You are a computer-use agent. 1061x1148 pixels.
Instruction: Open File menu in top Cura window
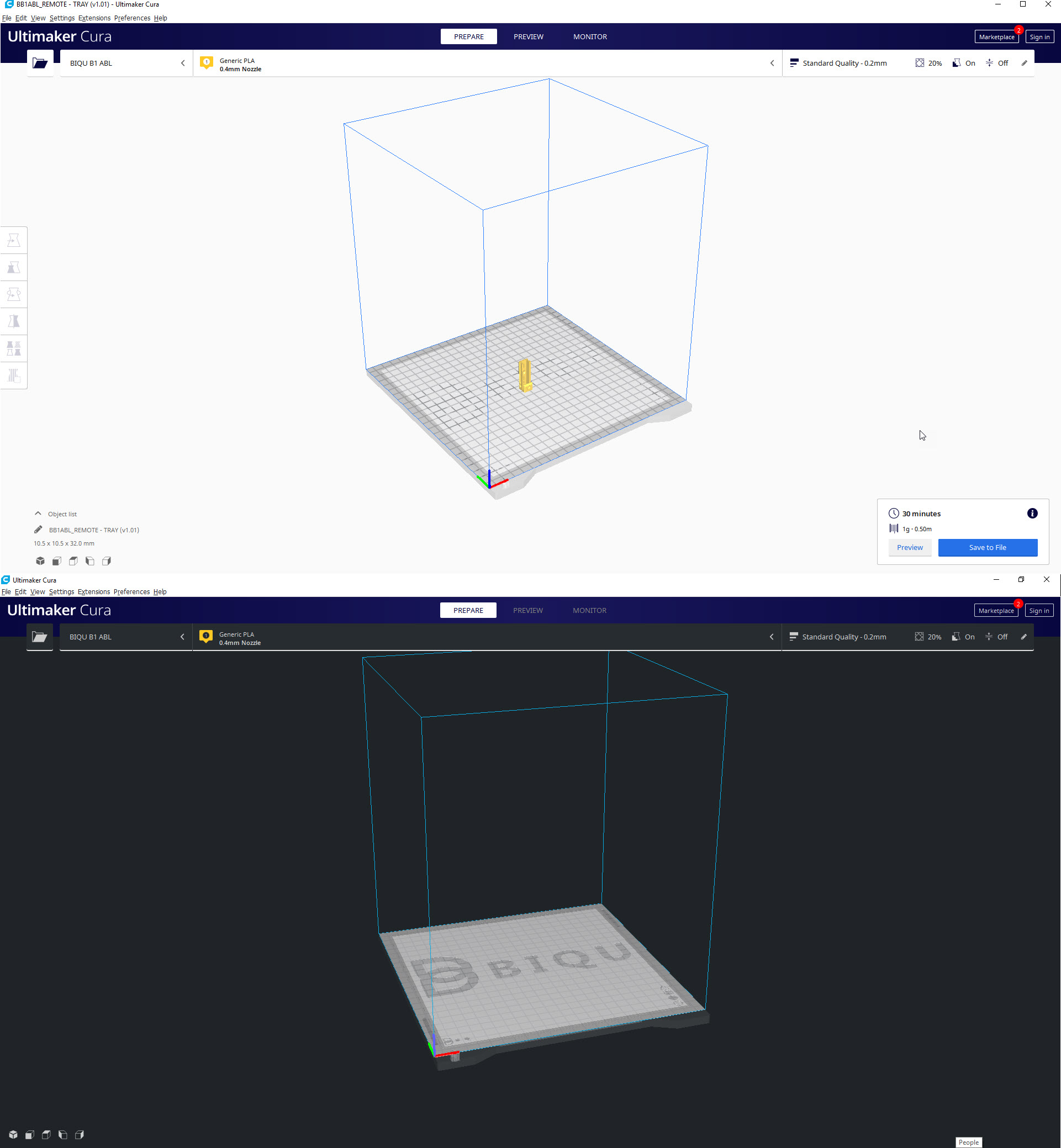[7, 18]
